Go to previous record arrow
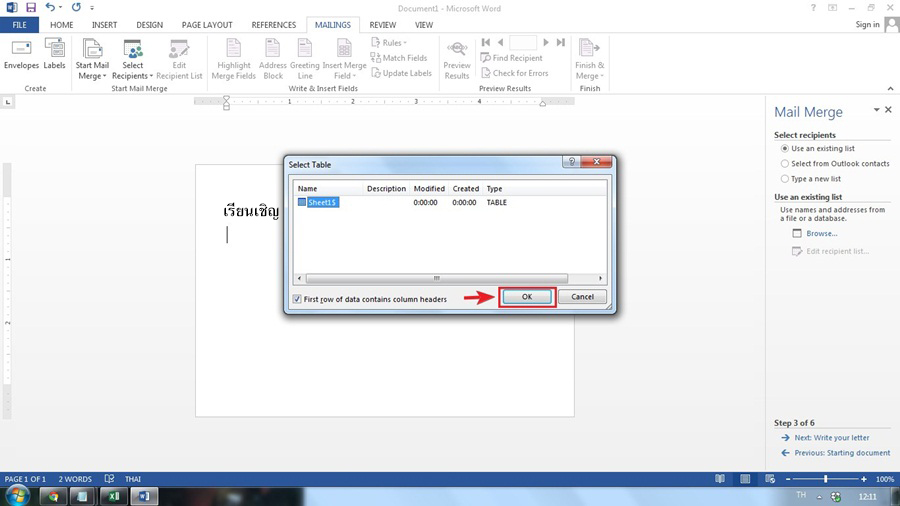 (x=501, y=42)
